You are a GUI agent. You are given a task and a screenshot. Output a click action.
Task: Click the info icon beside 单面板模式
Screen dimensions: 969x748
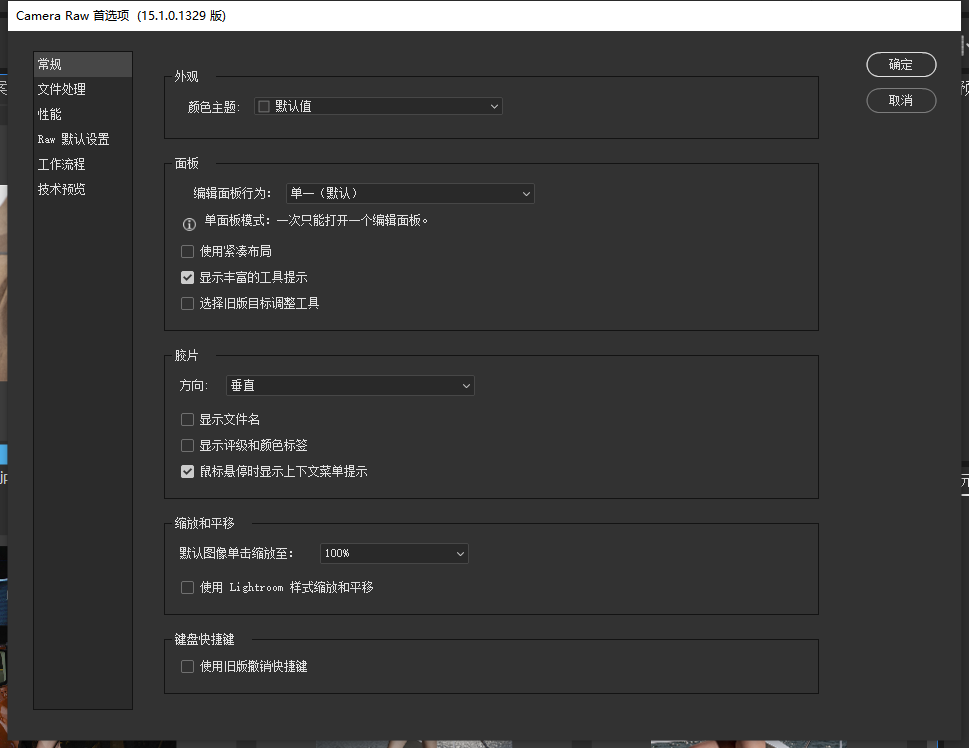pyautogui.click(x=189, y=224)
